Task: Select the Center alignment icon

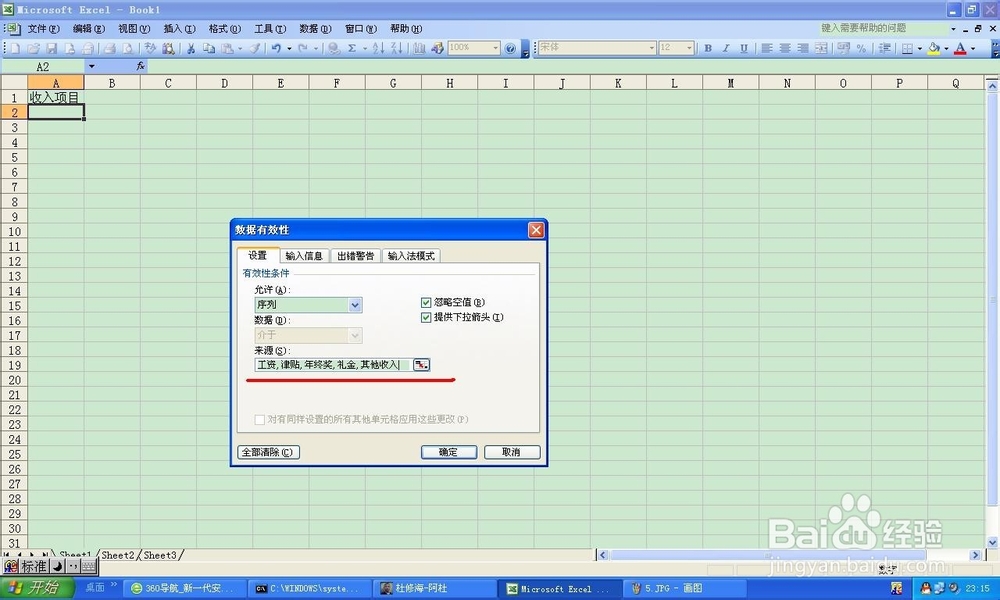Action: (x=784, y=47)
